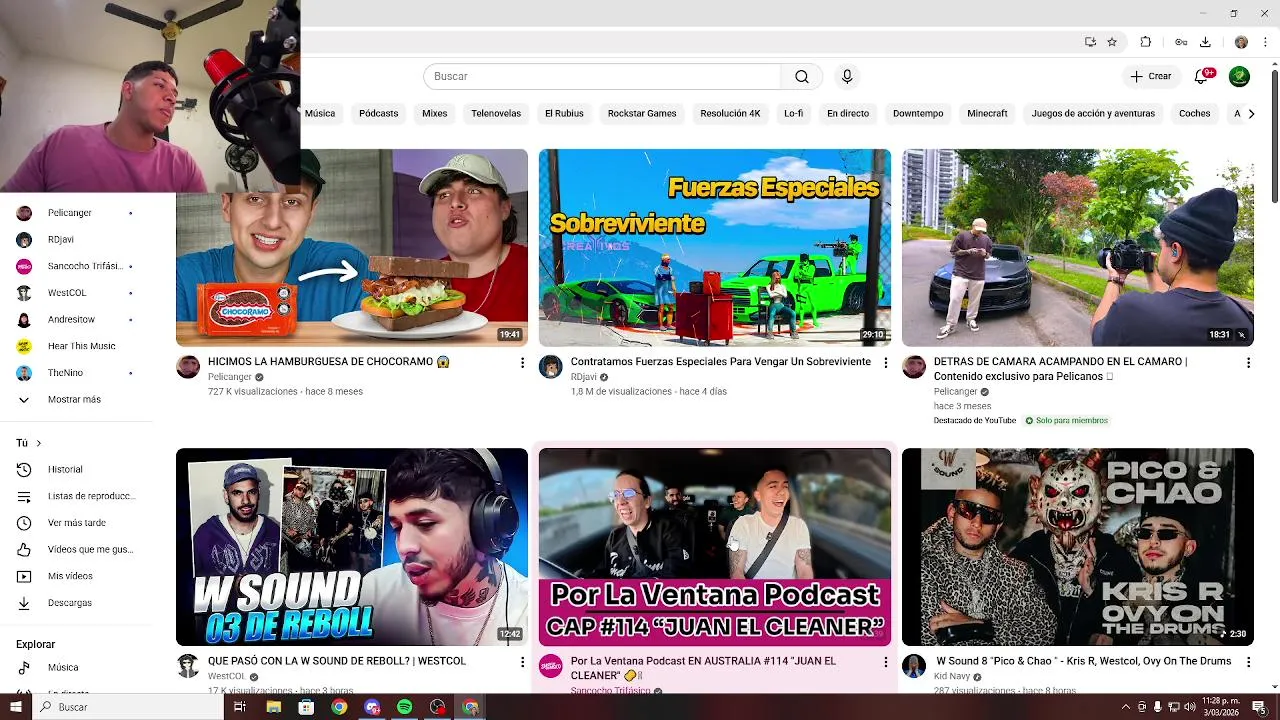The height and width of the screenshot is (720, 1280).
Task: Open Spotify from the taskbar
Action: tap(404, 707)
